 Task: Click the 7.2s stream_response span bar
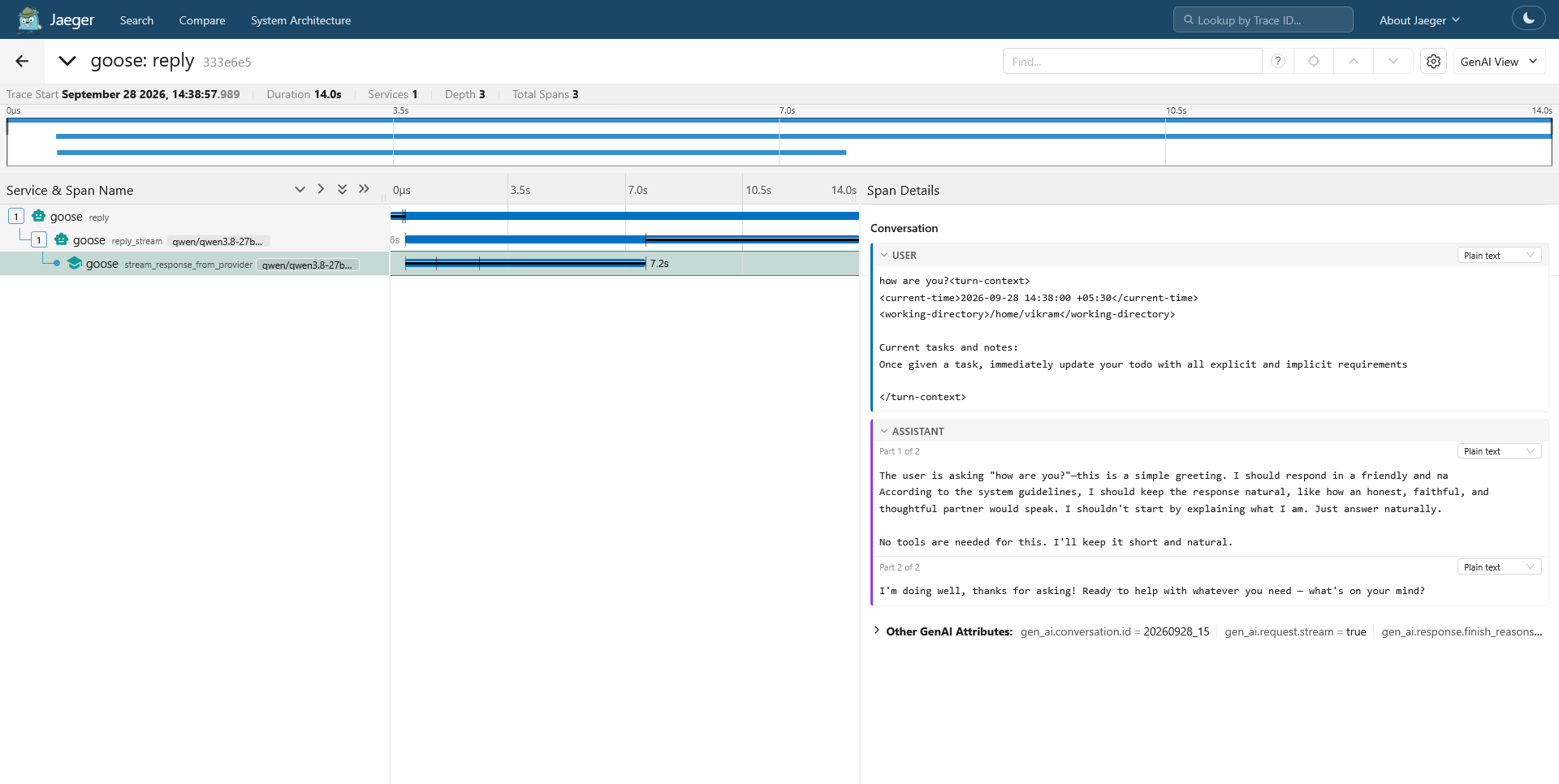[x=525, y=263]
